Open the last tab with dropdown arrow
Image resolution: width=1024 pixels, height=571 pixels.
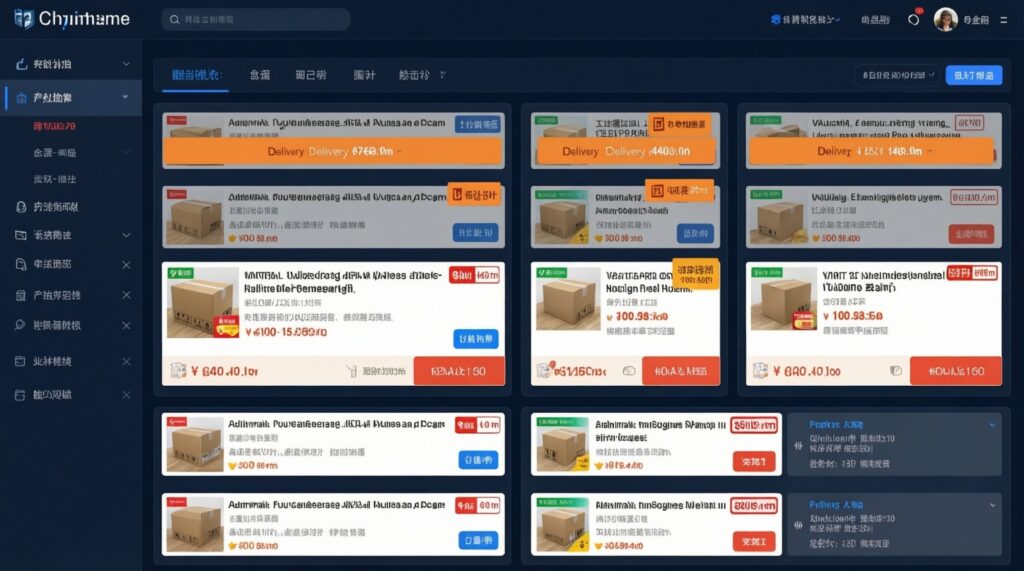click(421, 75)
